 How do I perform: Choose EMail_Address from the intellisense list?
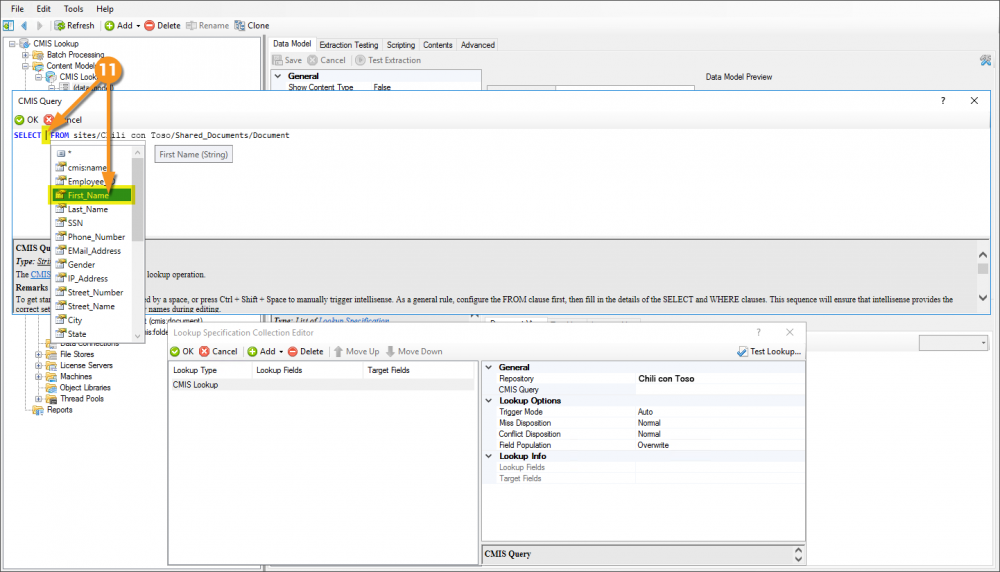pyautogui.click(x=92, y=251)
